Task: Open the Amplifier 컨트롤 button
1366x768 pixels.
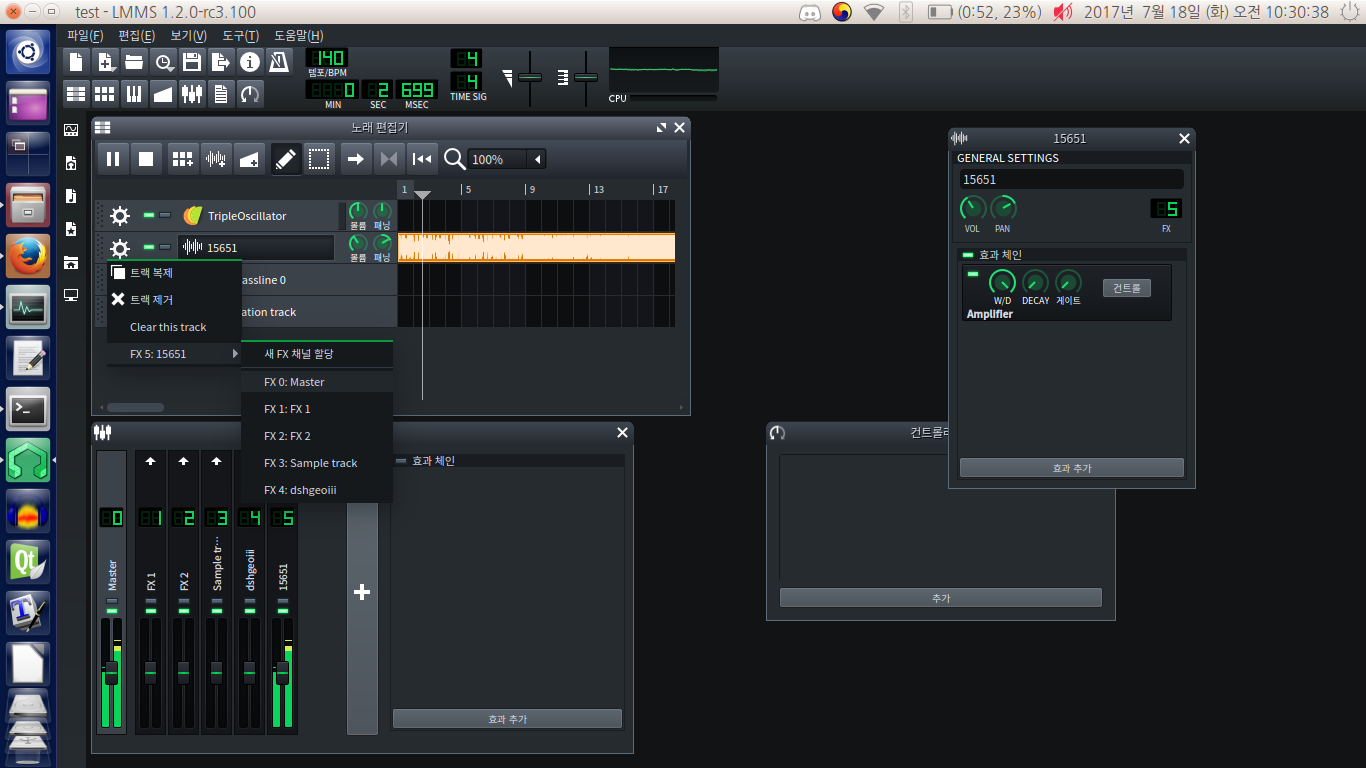Action: [x=1127, y=288]
